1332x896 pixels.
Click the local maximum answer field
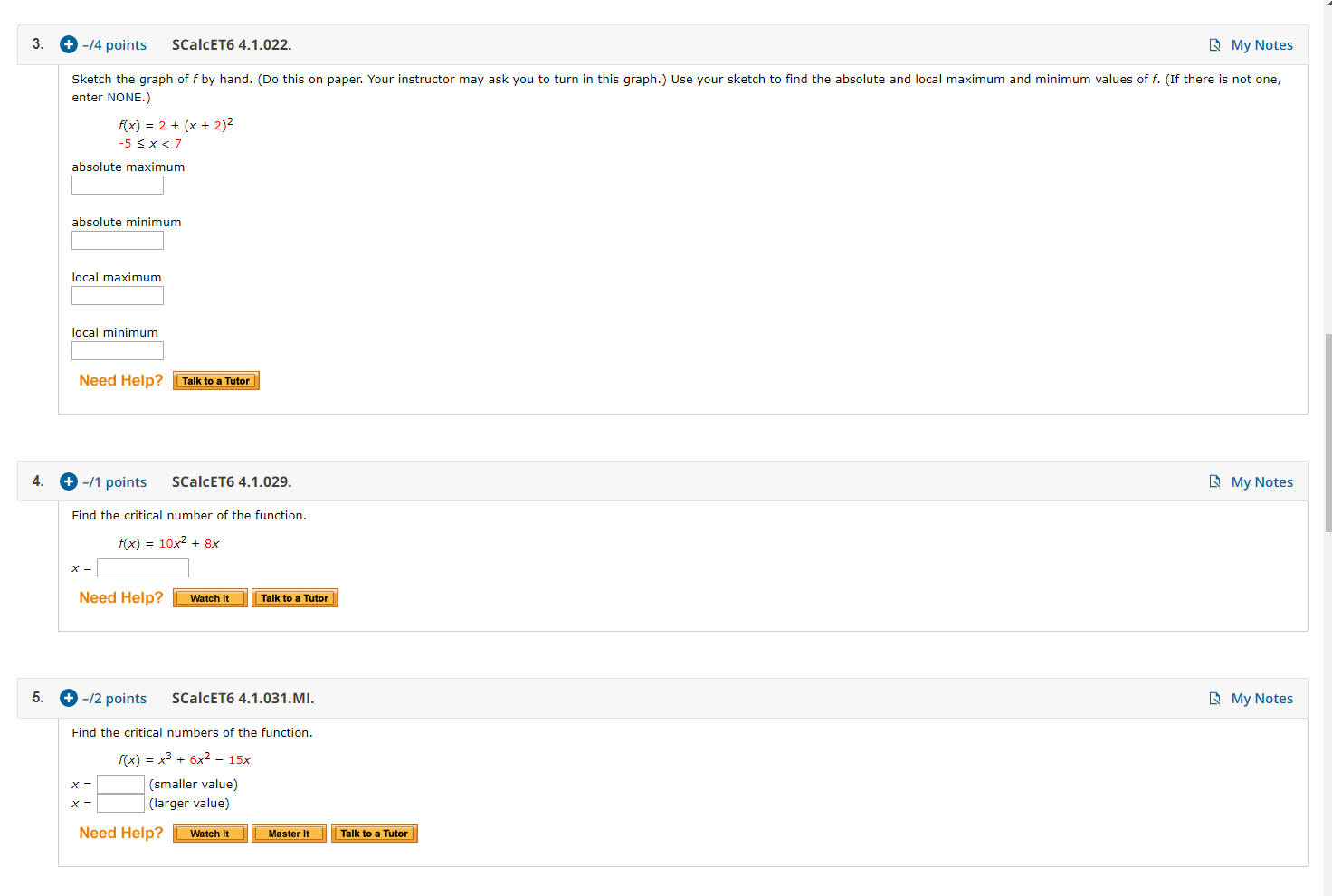click(118, 296)
